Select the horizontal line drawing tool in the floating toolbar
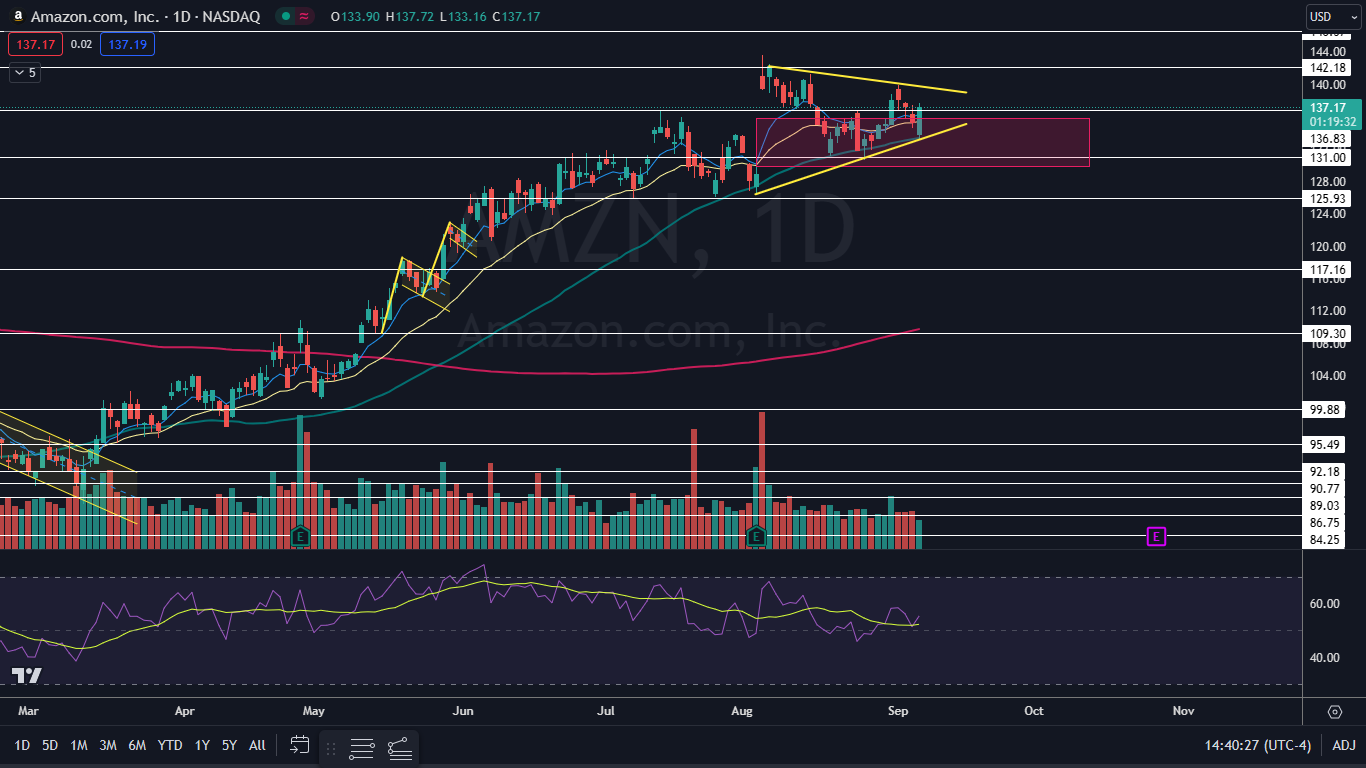This screenshot has height=768, width=1366. pyautogui.click(x=362, y=747)
